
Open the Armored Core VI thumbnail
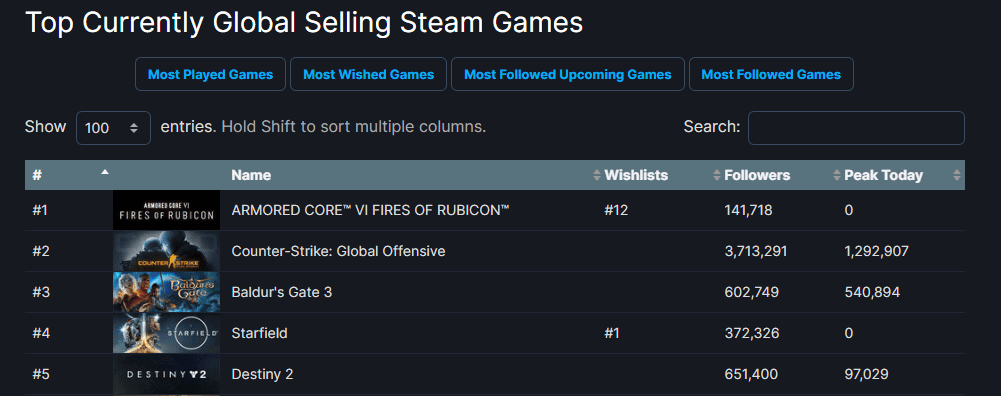click(x=167, y=210)
